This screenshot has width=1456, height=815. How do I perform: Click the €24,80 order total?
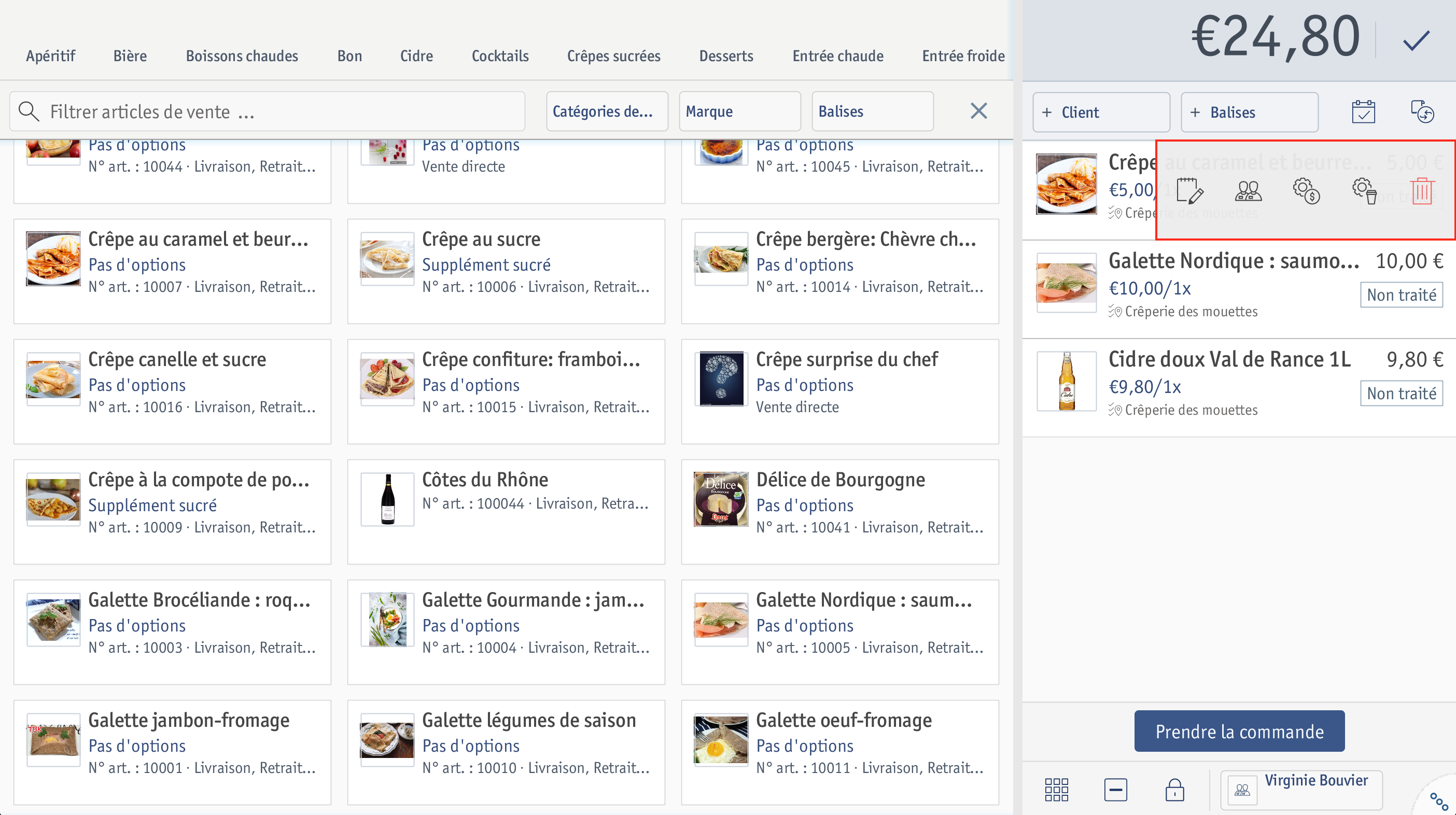[1276, 37]
